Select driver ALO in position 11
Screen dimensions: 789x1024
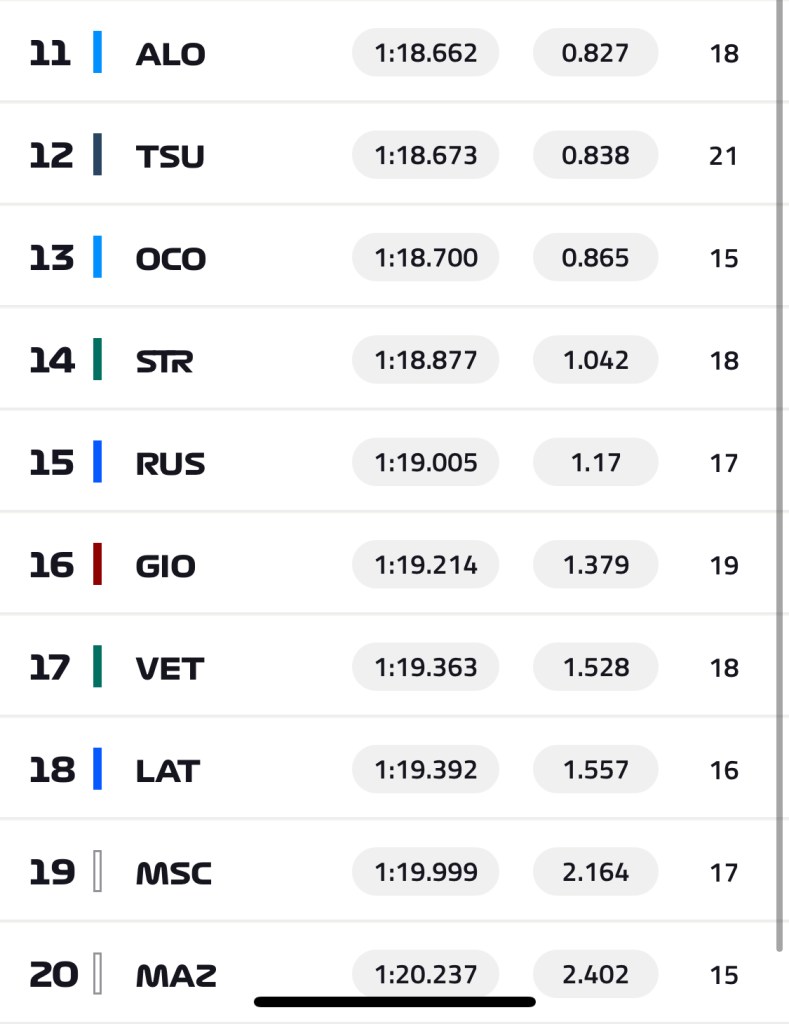point(170,54)
